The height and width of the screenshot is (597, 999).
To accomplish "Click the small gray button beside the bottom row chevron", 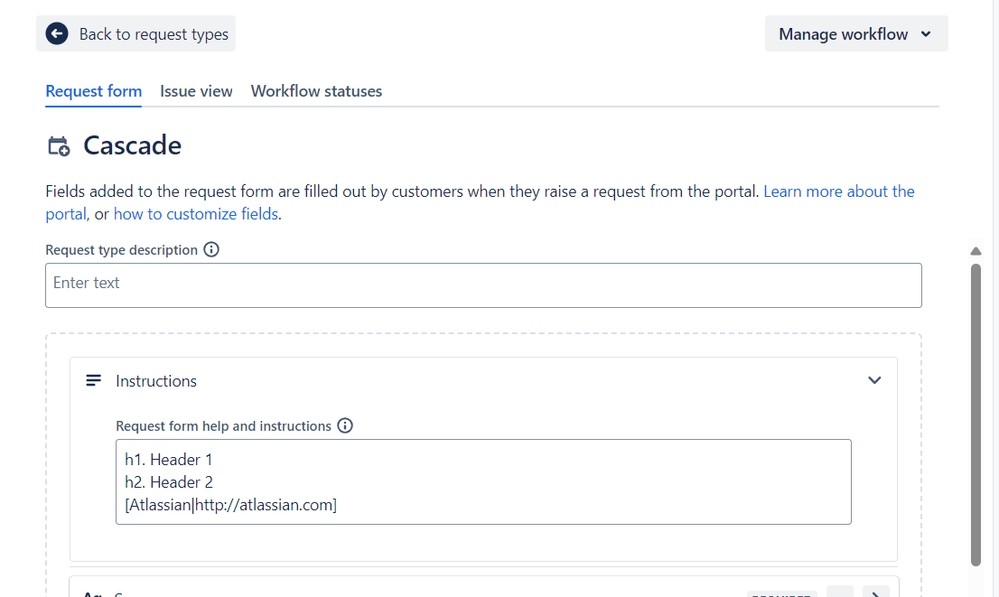I will pos(840,592).
